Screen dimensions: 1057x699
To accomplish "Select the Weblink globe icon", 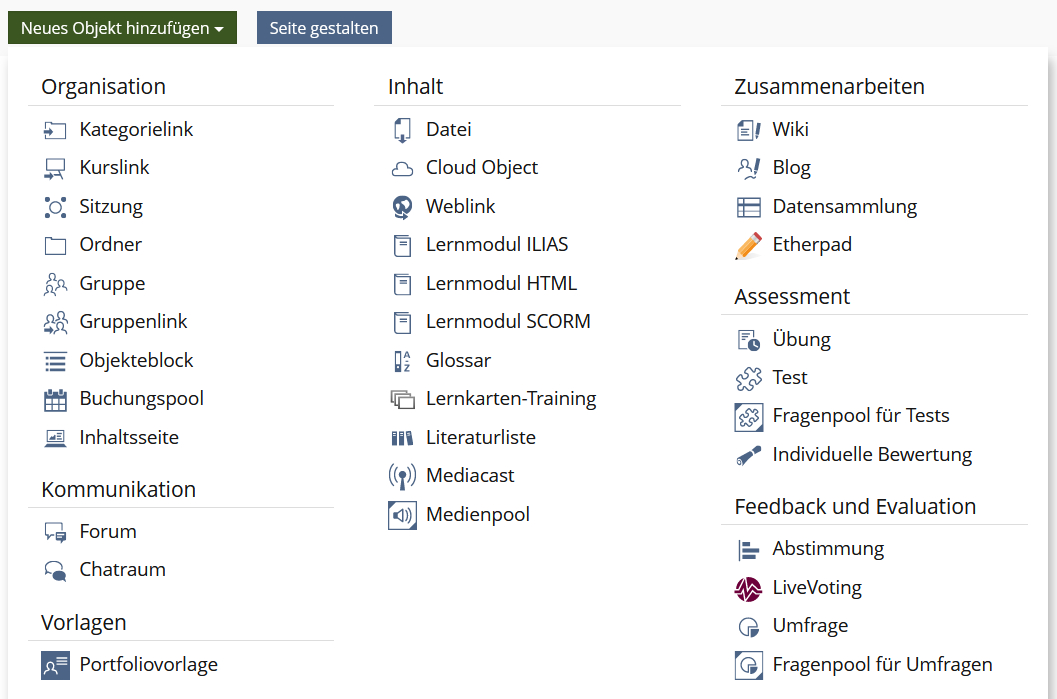I will (402, 207).
